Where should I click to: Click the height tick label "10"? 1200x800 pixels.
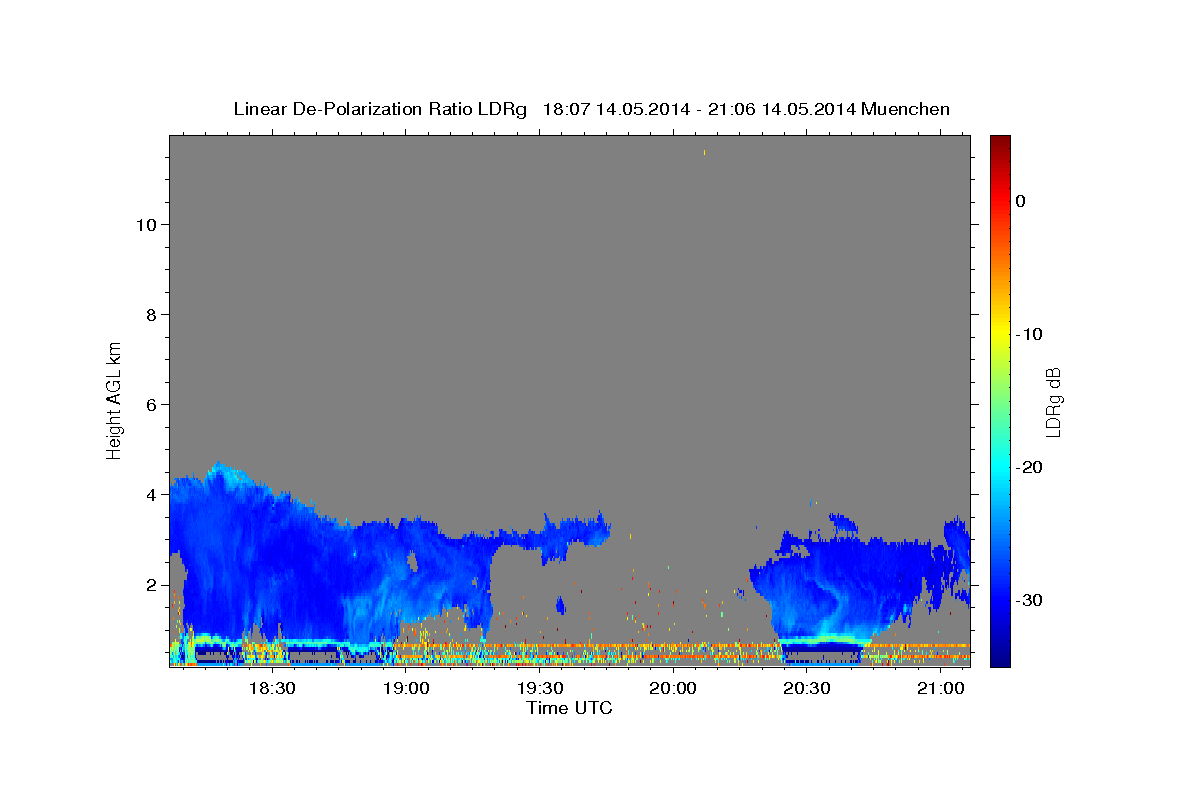coord(146,225)
